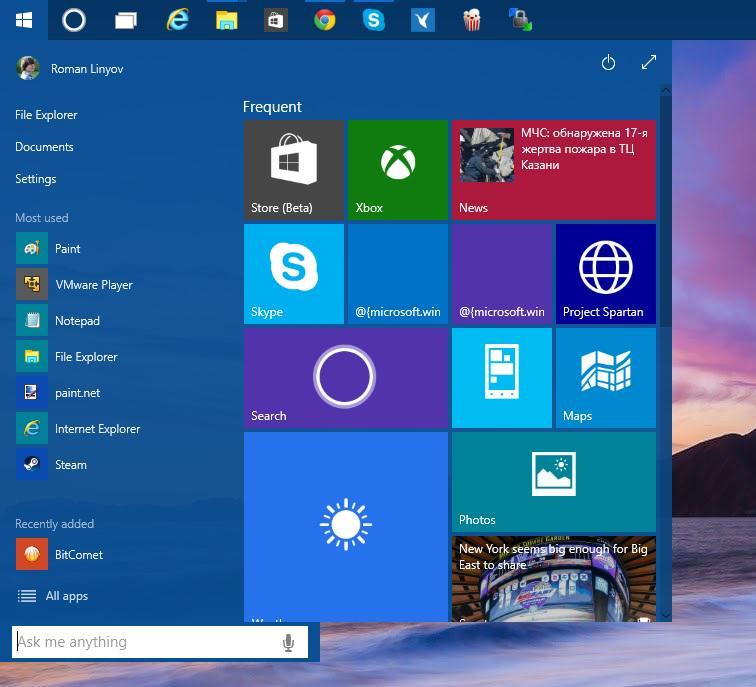The width and height of the screenshot is (756, 687).
Task: Open Skype from the taskbar
Action: 374,20
